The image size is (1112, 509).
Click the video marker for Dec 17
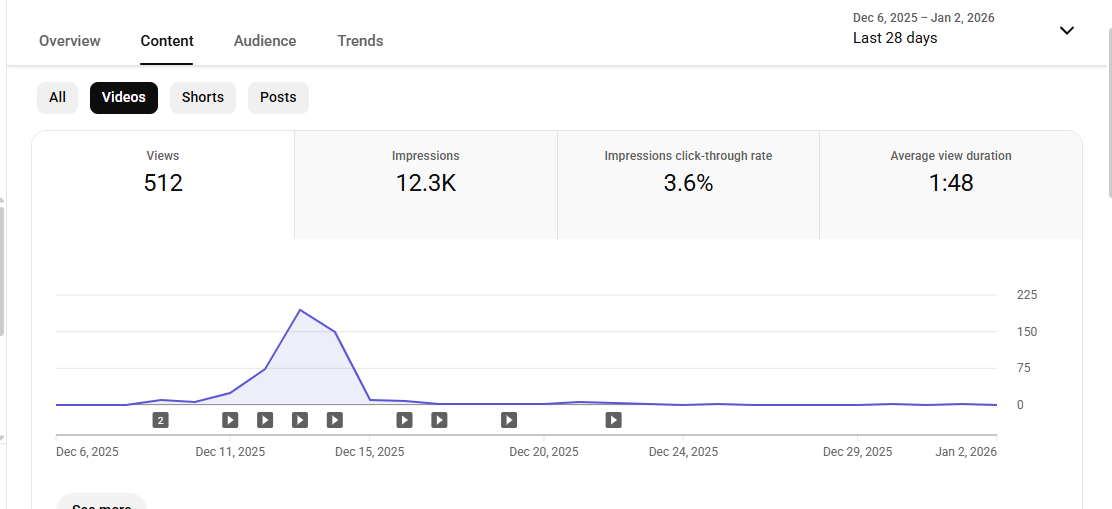tap(439, 420)
